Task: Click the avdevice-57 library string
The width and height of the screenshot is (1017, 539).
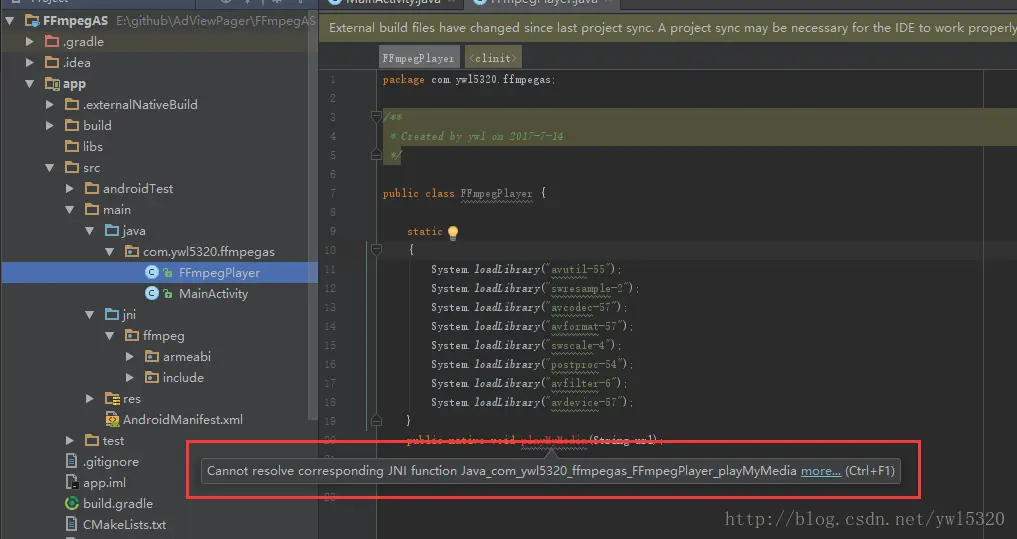Action: 589,402
